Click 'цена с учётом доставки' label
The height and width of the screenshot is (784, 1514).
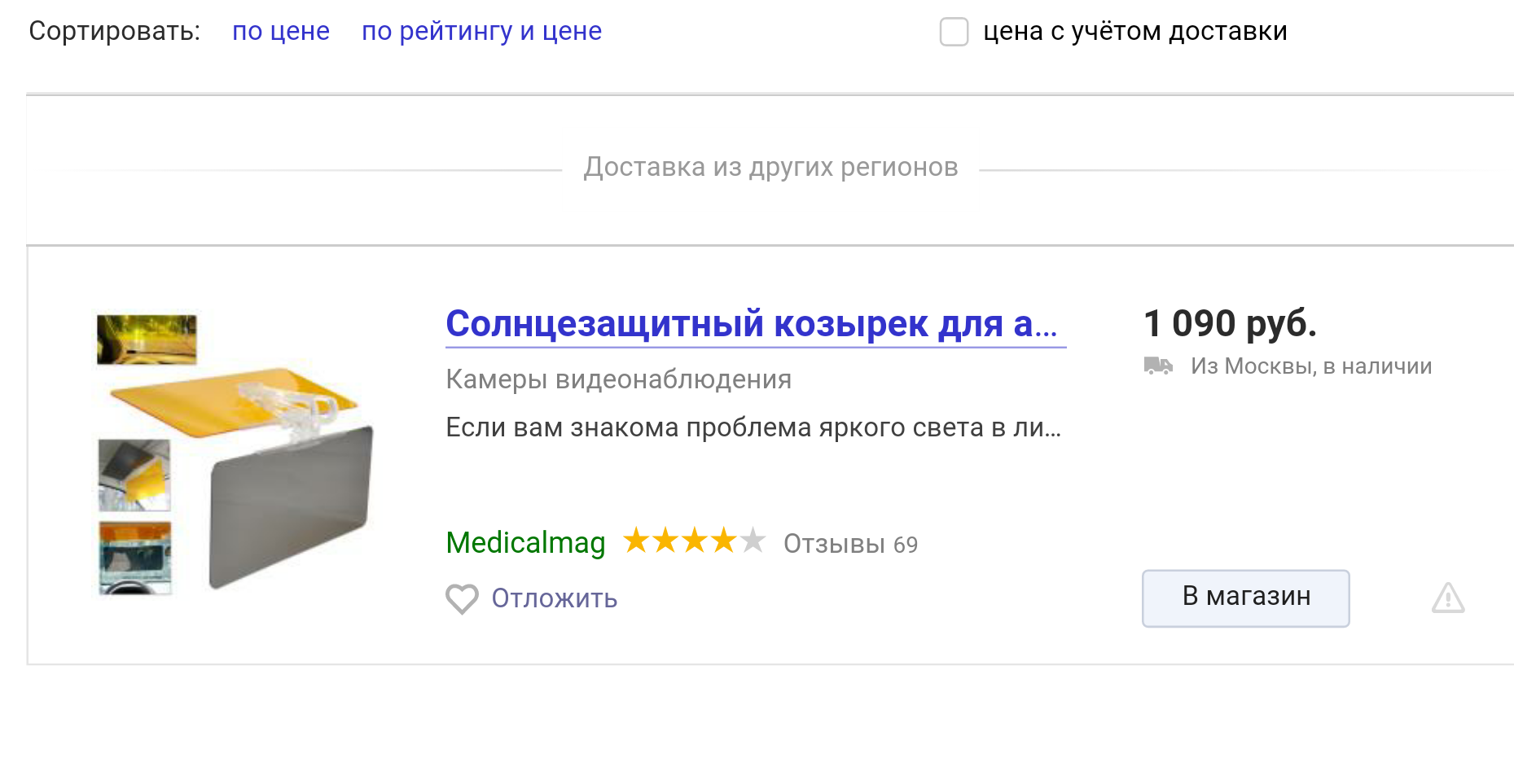pyautogui.click(x=1134, y=32)
